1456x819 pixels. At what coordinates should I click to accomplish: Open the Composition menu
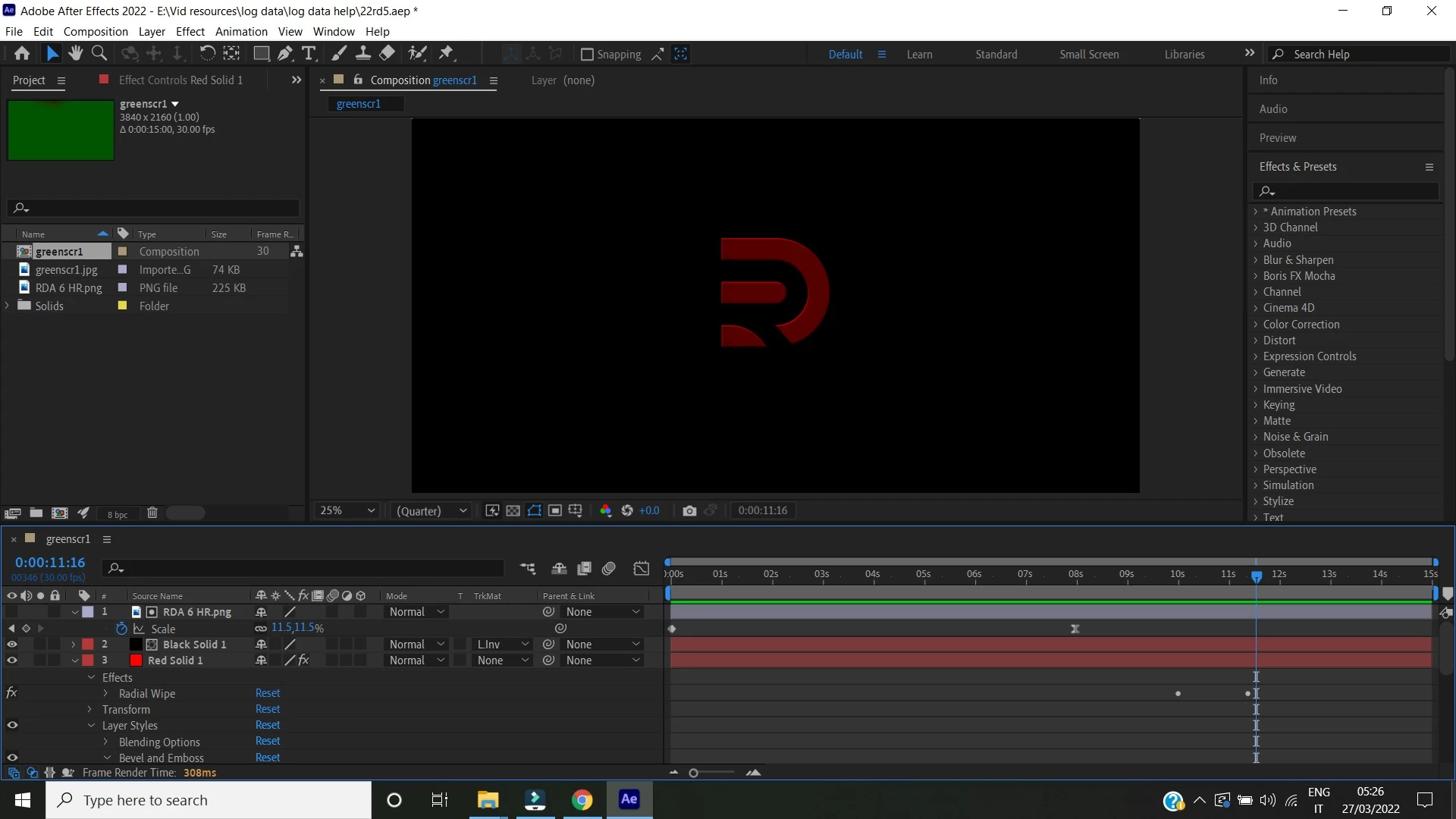click(x=96, y=31)
